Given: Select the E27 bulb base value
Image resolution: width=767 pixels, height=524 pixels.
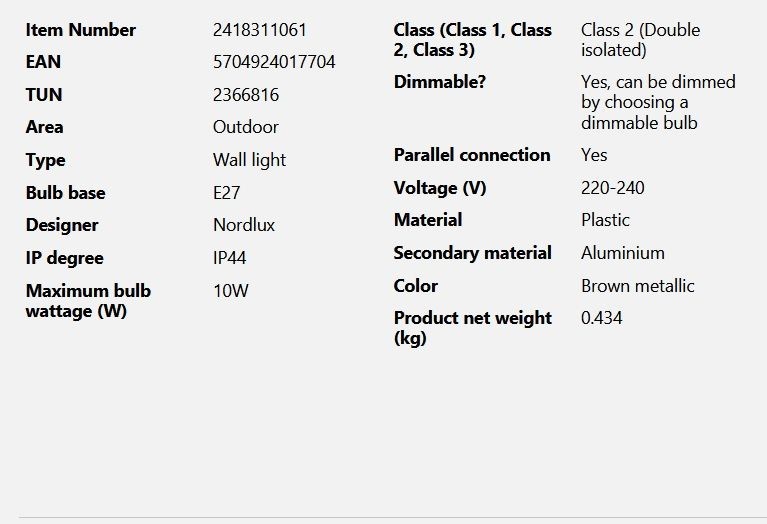Looking at the screenshot, I should (x=227, y=193).
